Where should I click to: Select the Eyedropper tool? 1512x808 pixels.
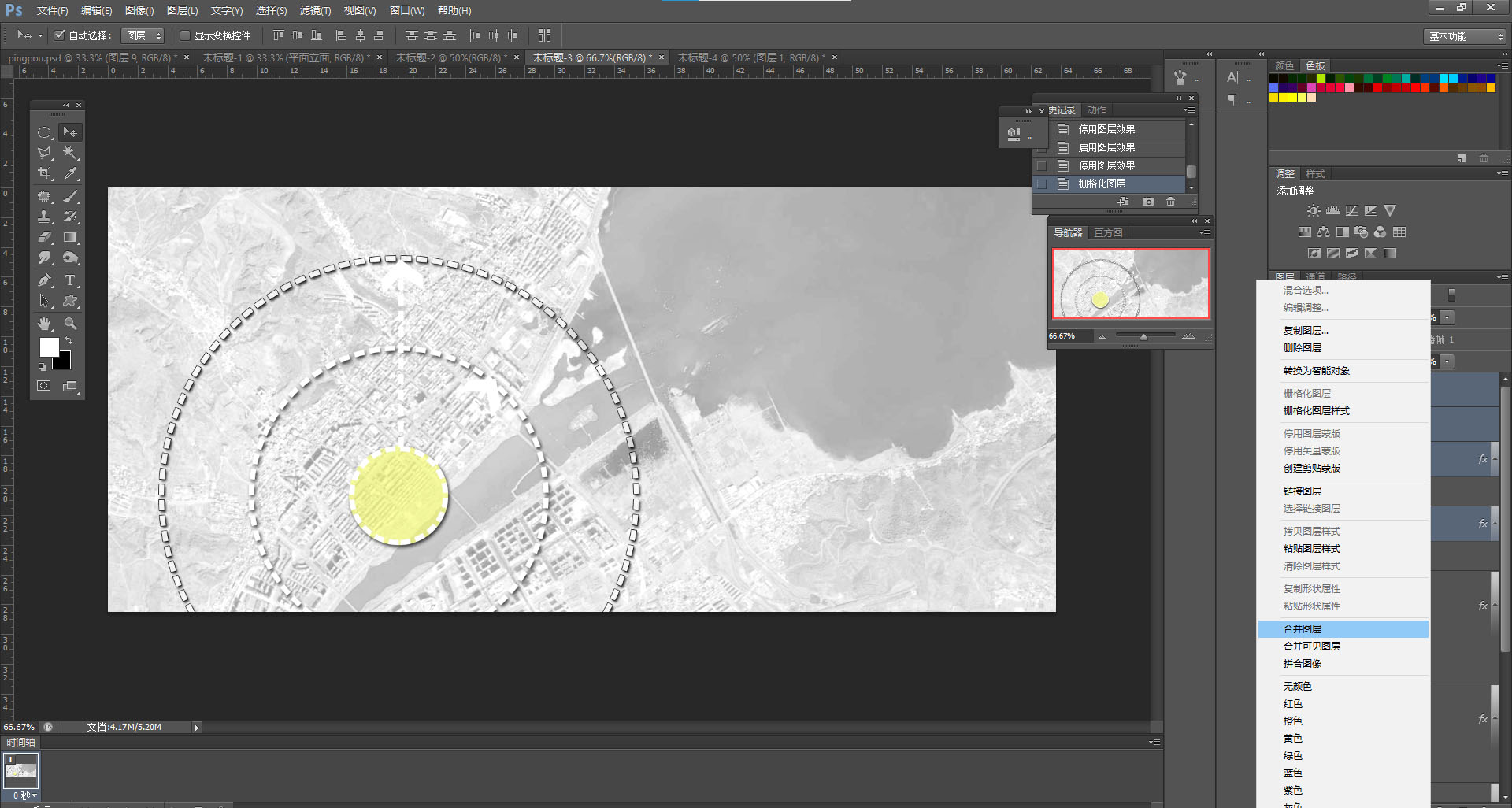click(x=70, y=174)
